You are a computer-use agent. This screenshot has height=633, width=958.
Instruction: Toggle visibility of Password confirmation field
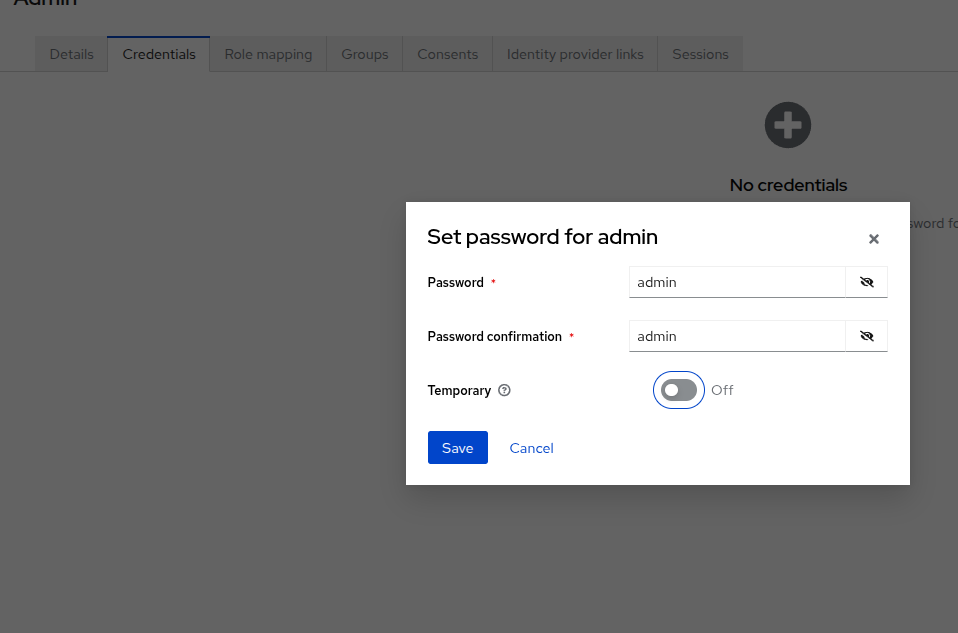click(866, 336)
